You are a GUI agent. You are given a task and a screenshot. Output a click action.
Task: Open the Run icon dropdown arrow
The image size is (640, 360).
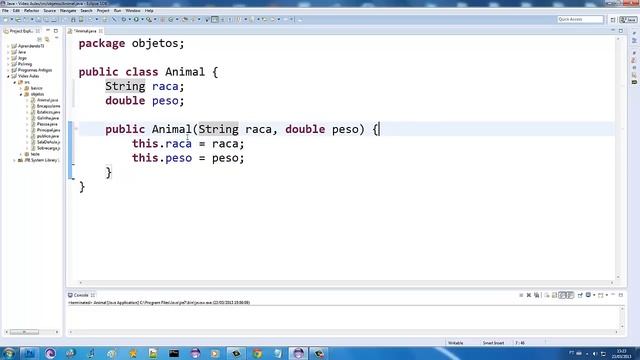click(142, 20)
